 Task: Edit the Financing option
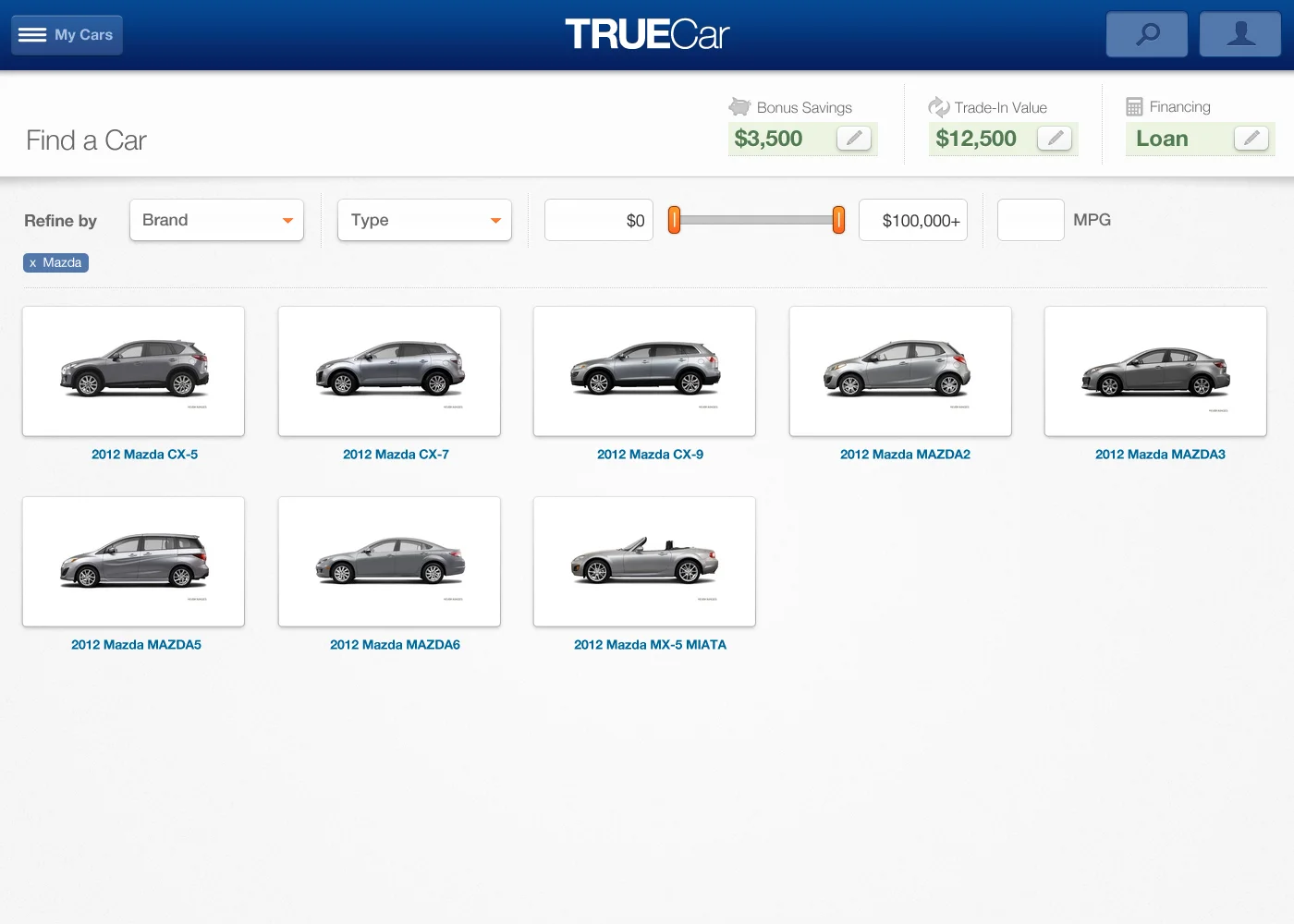coord(1251,139)
